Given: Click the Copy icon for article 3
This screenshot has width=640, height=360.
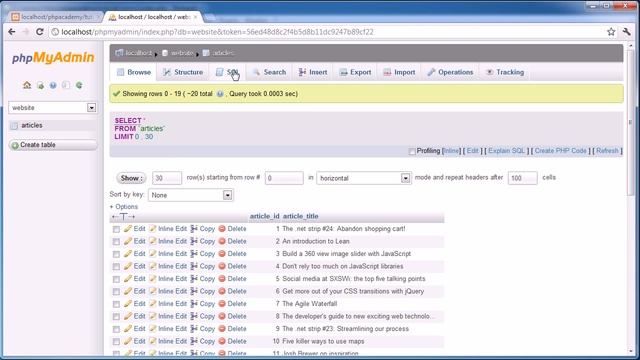Looking at the screenshot, I should (194, 254).
